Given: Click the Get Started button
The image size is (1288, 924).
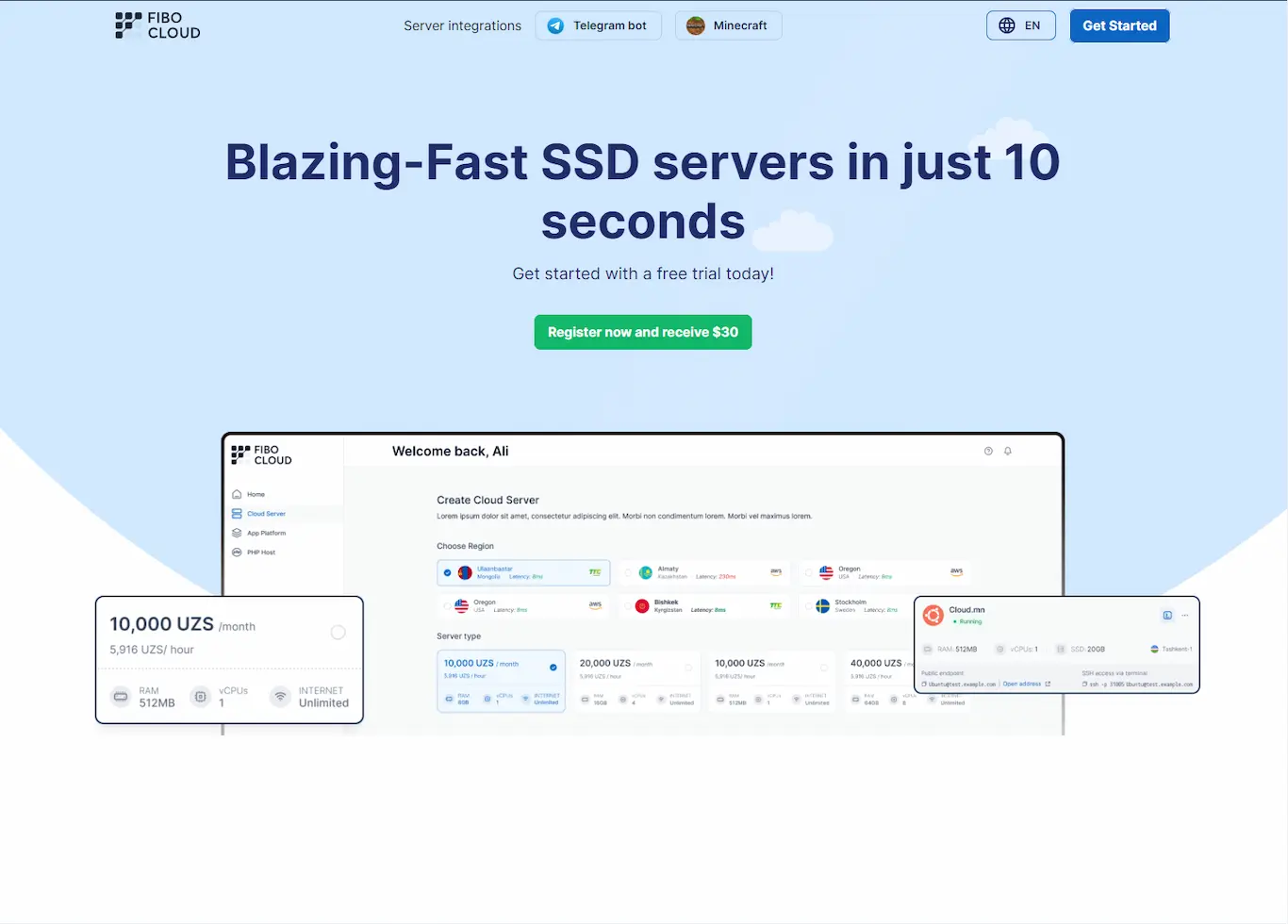Looking at the screenshot, I should [1119, 25].
